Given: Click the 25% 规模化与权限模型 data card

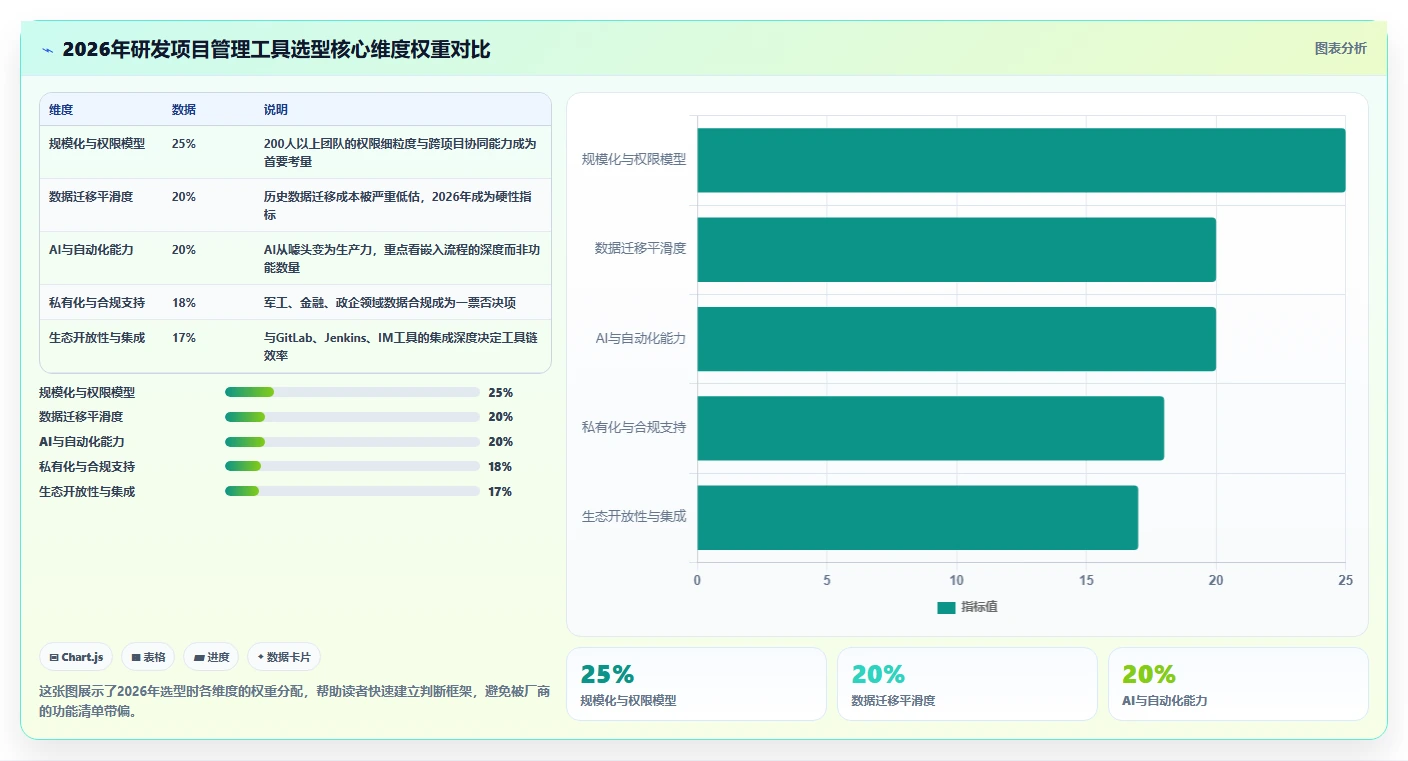Looking at the screenshot, I should tap(696, 684).
